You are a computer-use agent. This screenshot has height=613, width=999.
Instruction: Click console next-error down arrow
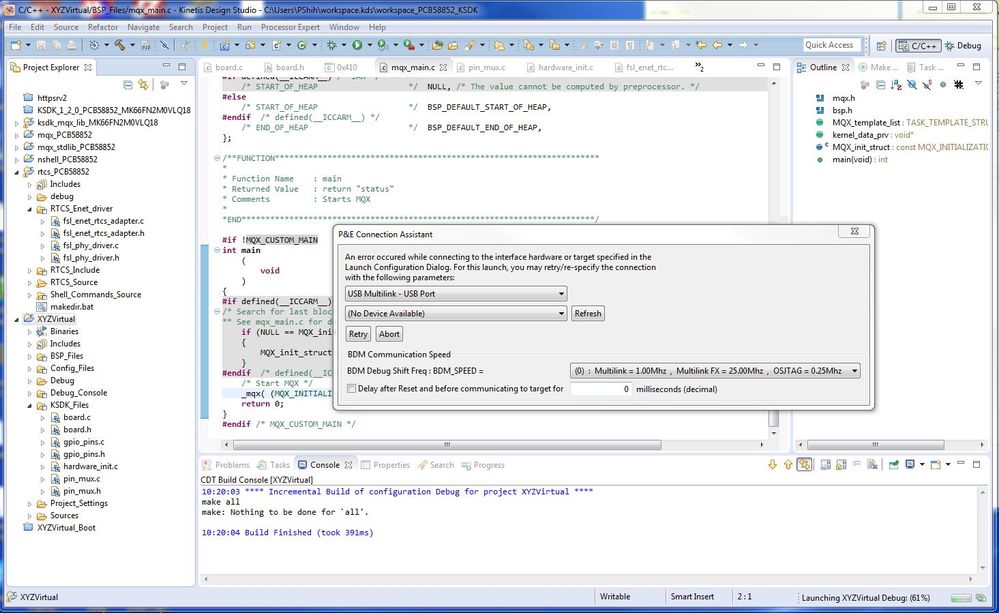[772, 465]
